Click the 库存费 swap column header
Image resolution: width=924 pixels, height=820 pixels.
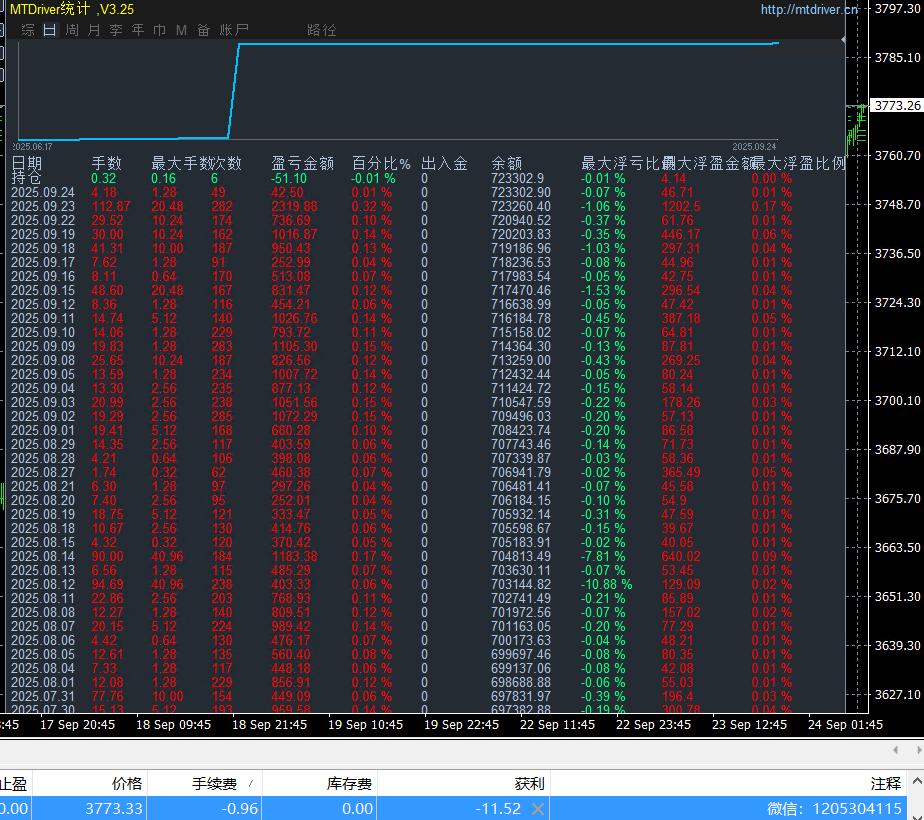(349, 784)
